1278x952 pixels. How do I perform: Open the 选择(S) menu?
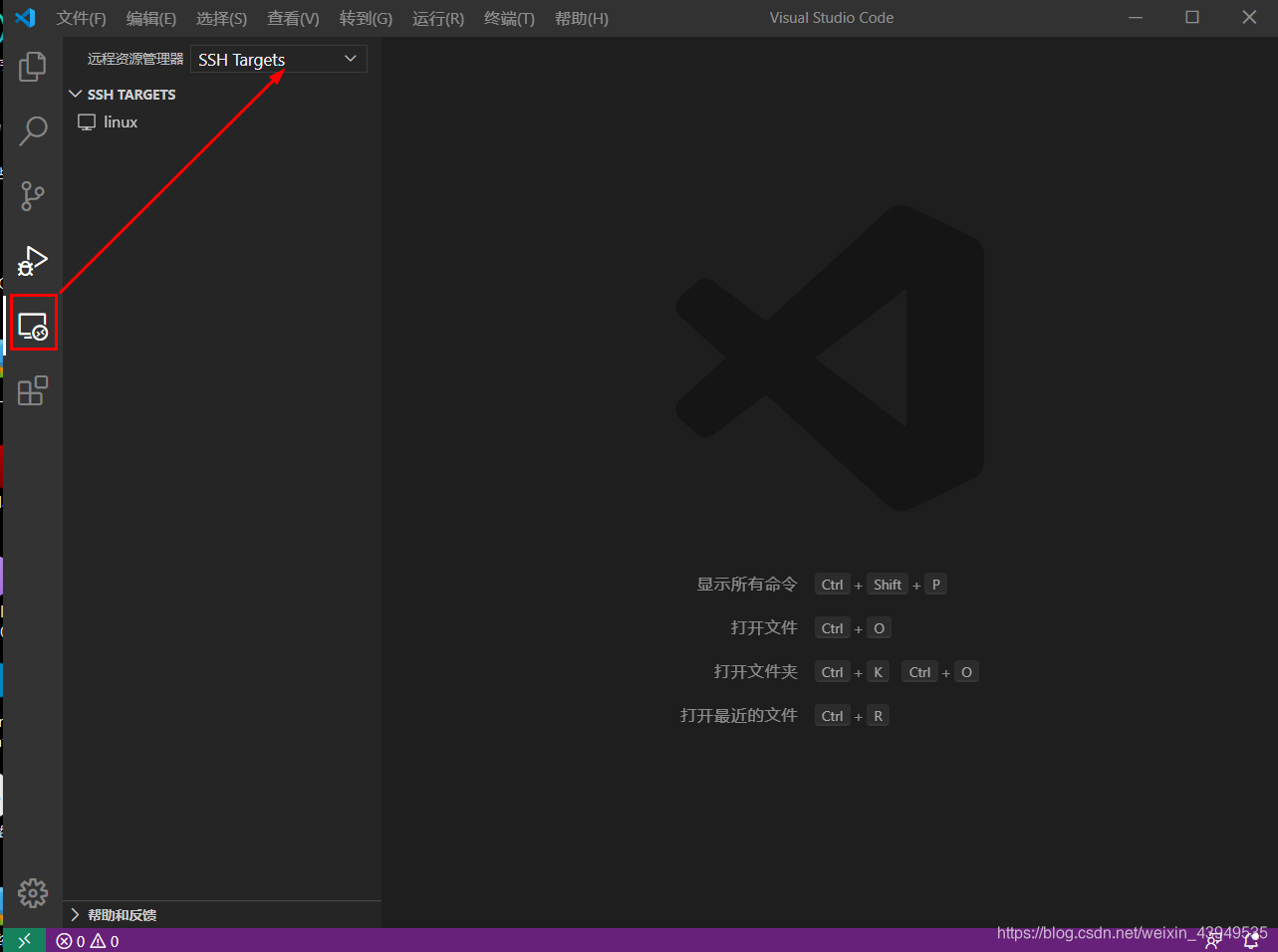(x=221, y=18)
